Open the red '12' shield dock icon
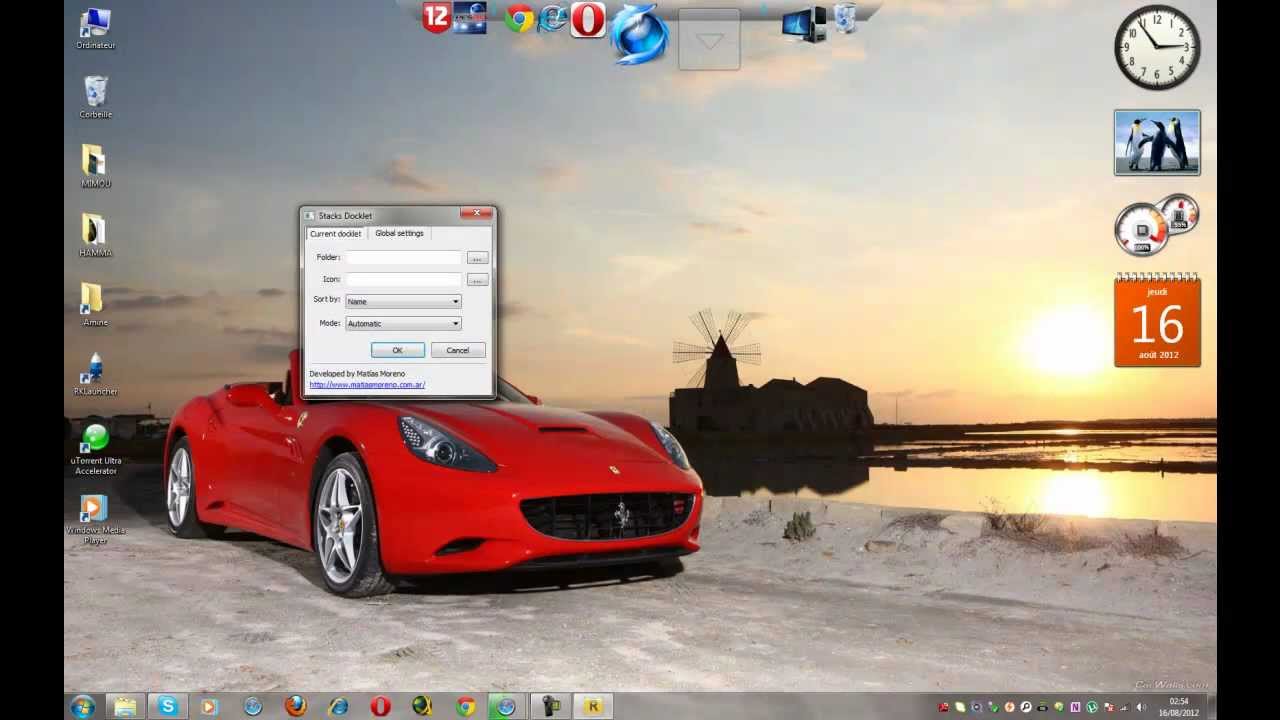The width and height of the screenshot is (1280, 720). 436,18
